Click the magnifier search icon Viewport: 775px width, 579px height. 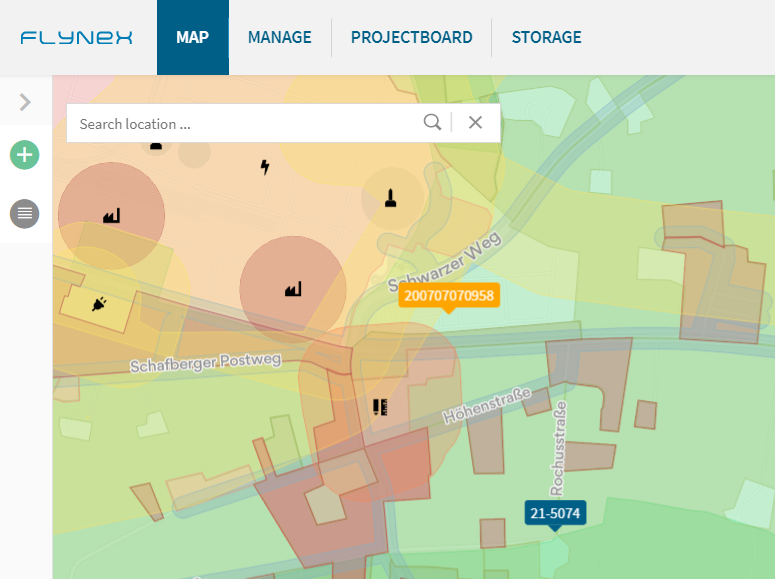coord(432,122)
